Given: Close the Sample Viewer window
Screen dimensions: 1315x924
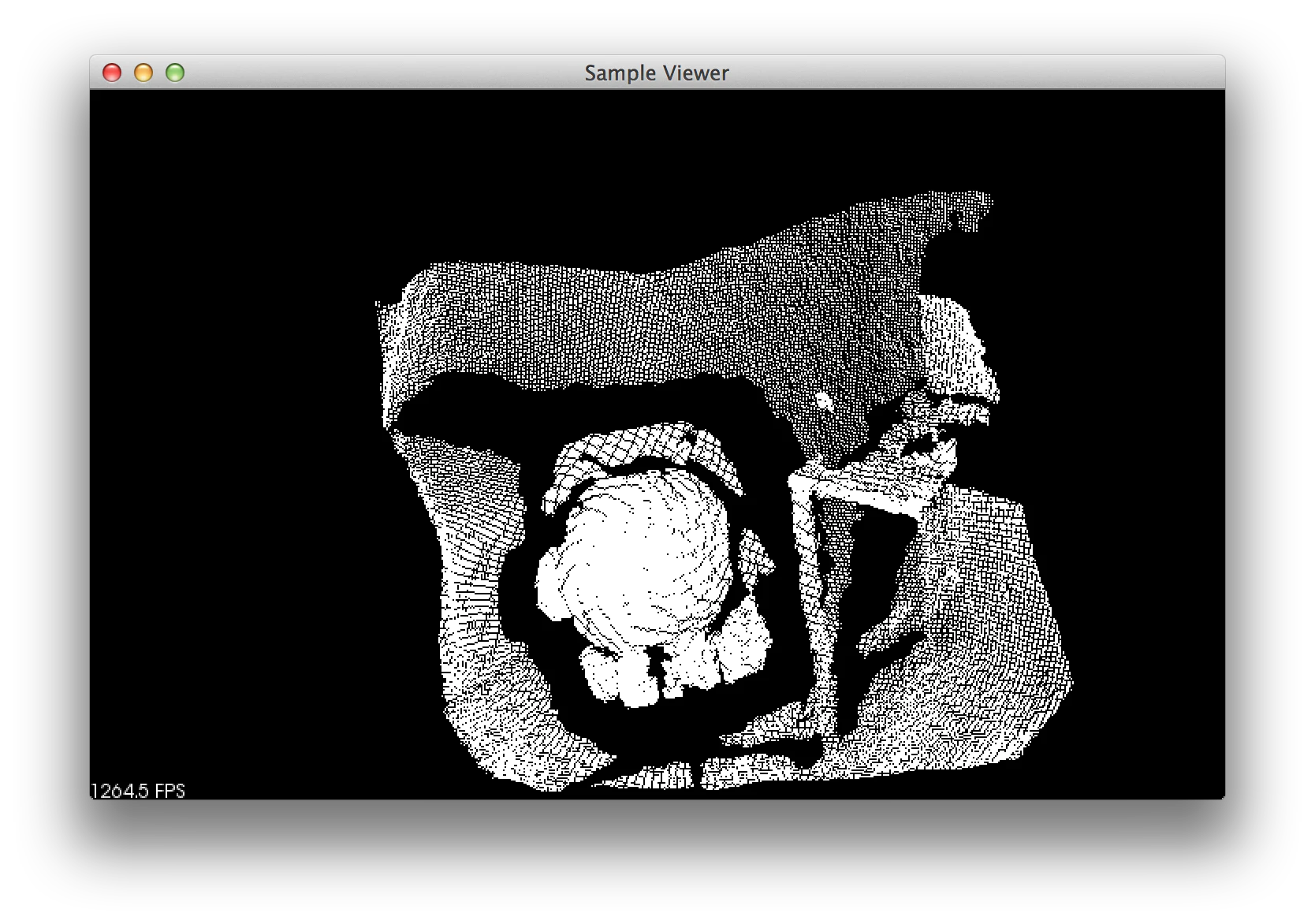Looking at the screenshot, I should pos(112,73).
